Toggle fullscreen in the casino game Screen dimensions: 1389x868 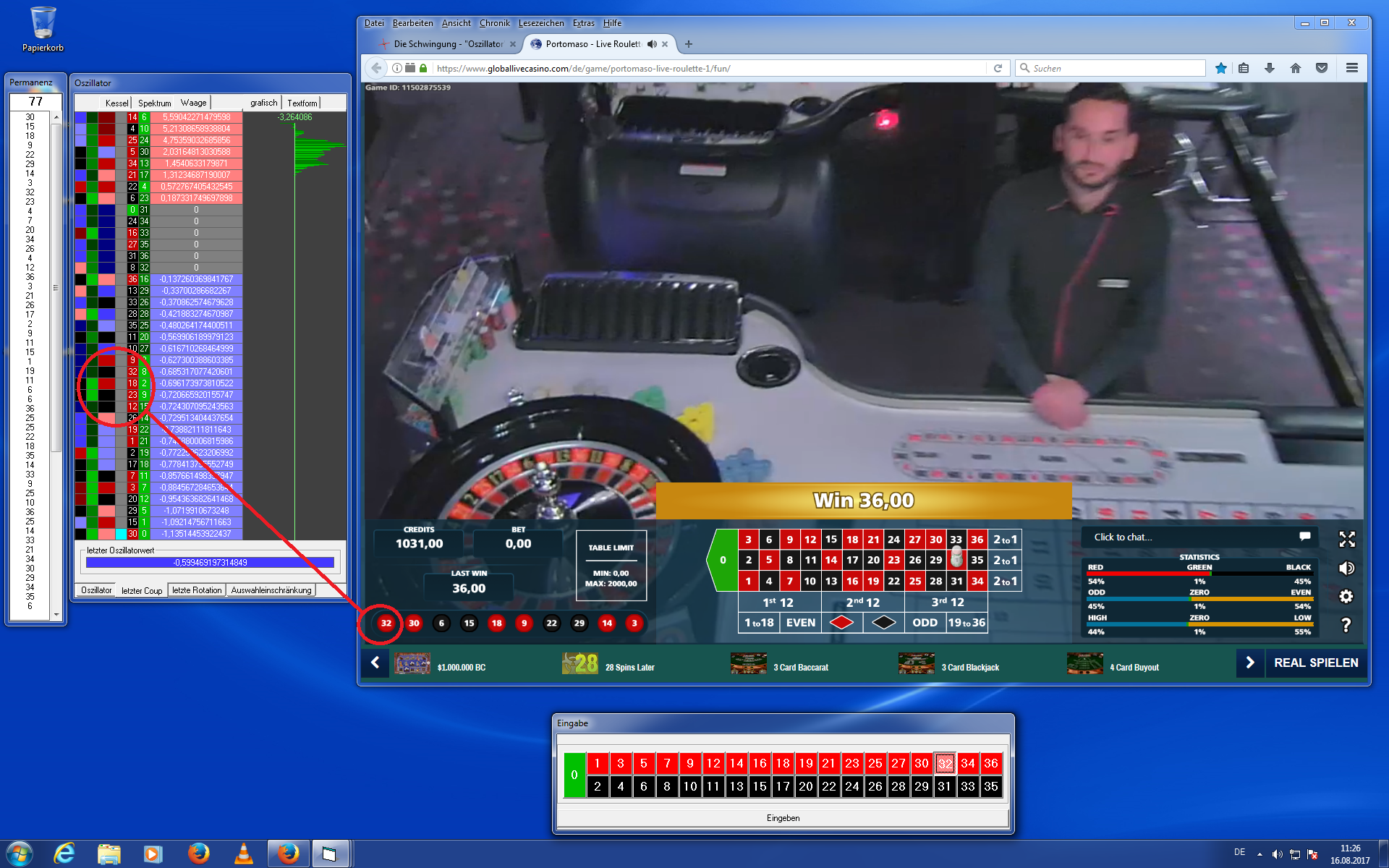pos(1346,539)
